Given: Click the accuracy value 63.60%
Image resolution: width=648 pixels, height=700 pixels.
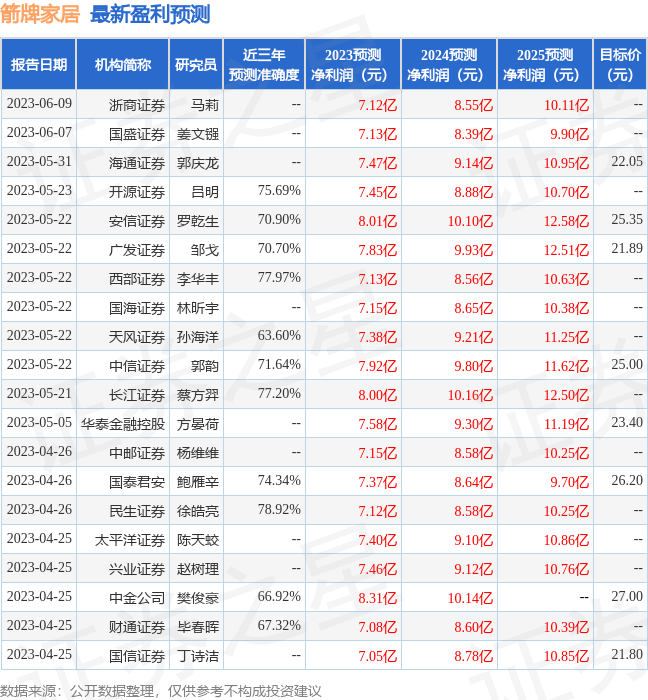Looking at the screenshot, I should pos(279,335).
